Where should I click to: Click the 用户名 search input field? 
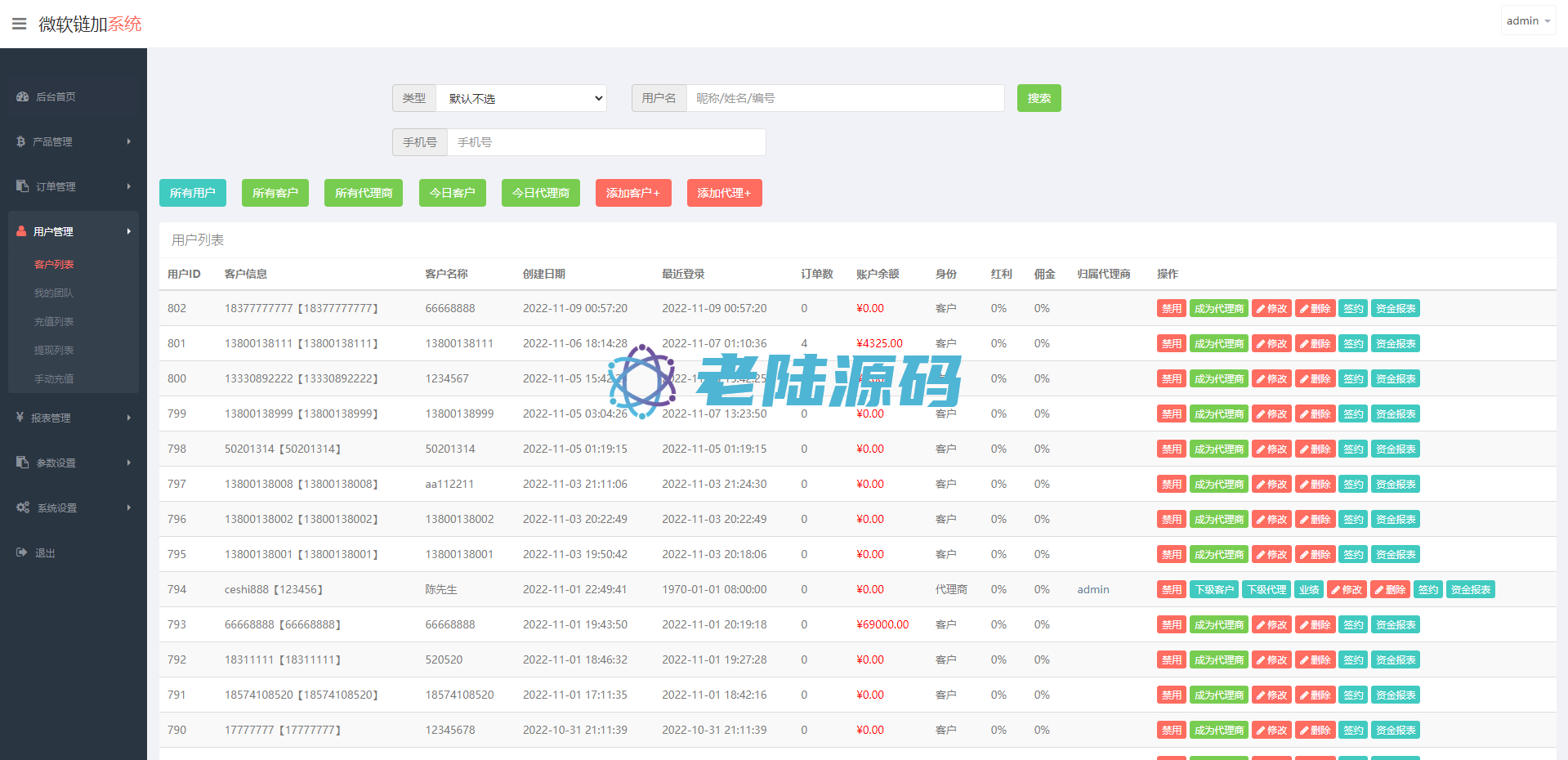(845, 98)
